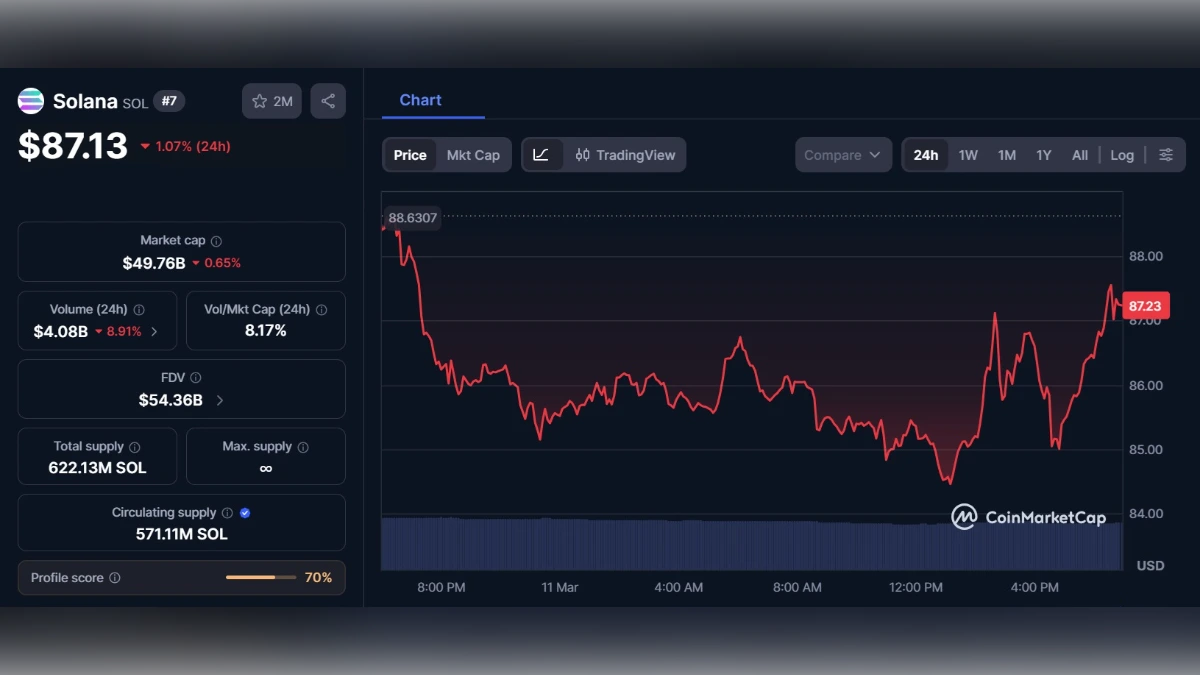Screen dimensions: 1200x675
Task: Expand the FDV details chevron
Action: coord(219,399)
